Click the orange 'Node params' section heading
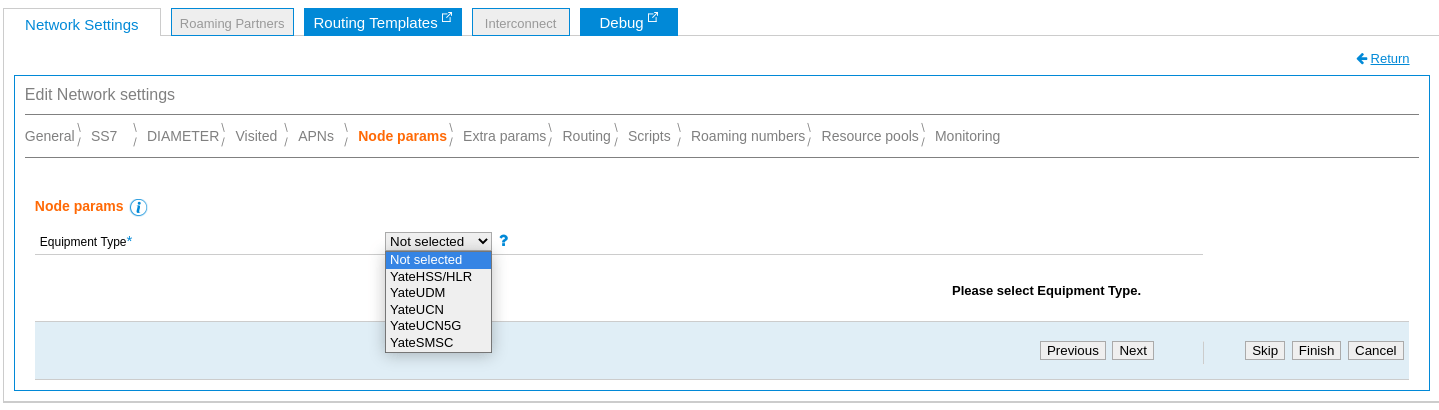This screenshot has height=410, width=1439. (x=79, y=206)
